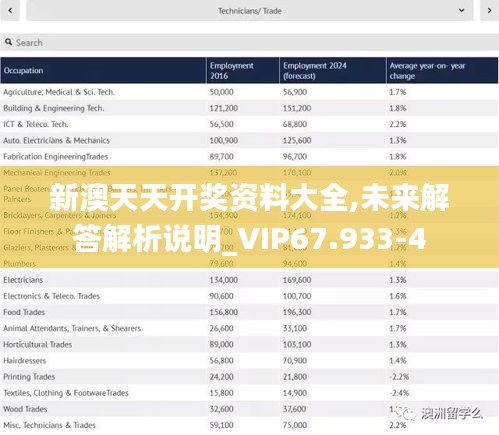Select Hairdressers row
Screen dimensions: 499x435
(249, 361)
